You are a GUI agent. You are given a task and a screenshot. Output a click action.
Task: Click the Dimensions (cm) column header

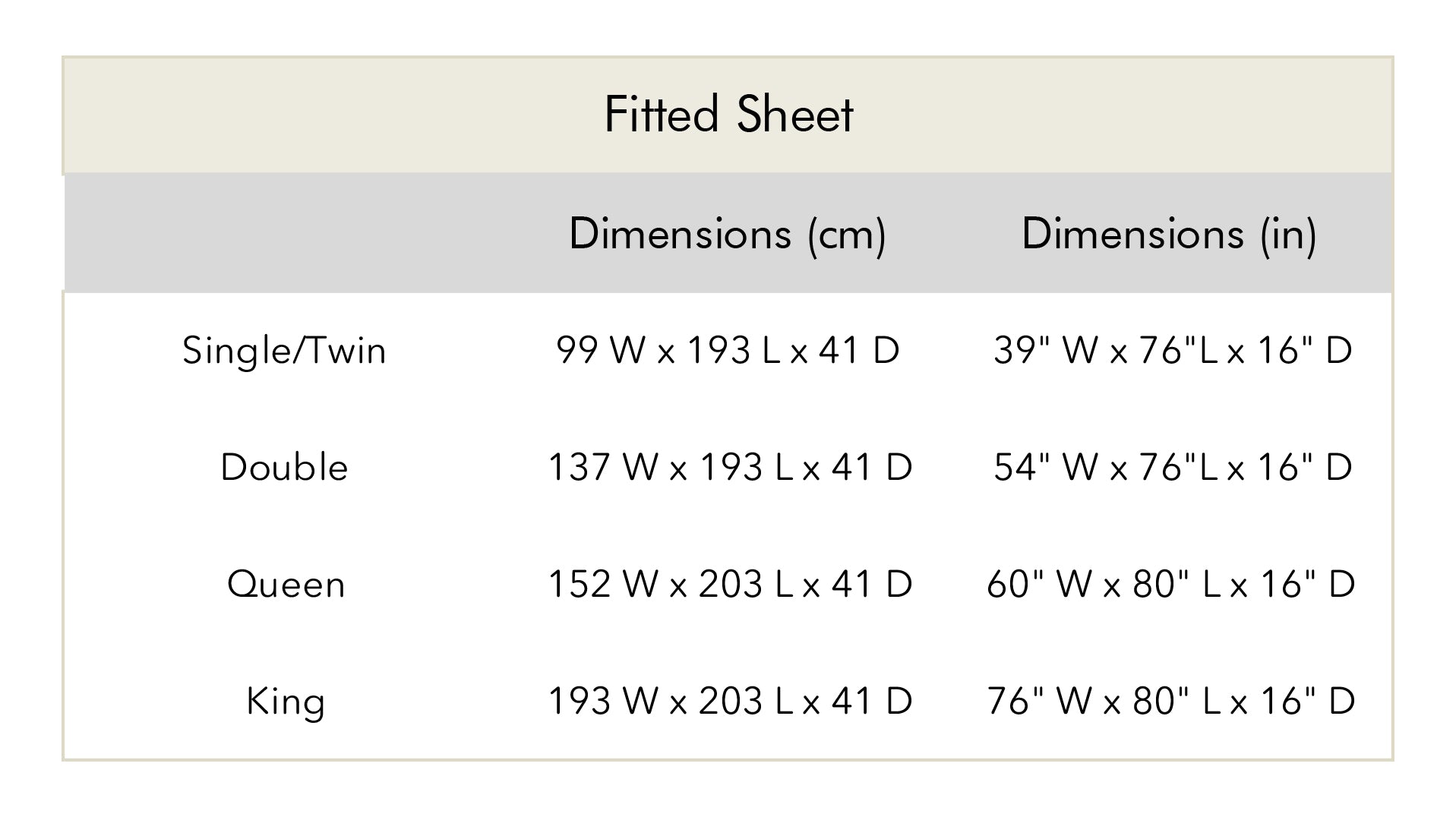(x=727, y=233)
